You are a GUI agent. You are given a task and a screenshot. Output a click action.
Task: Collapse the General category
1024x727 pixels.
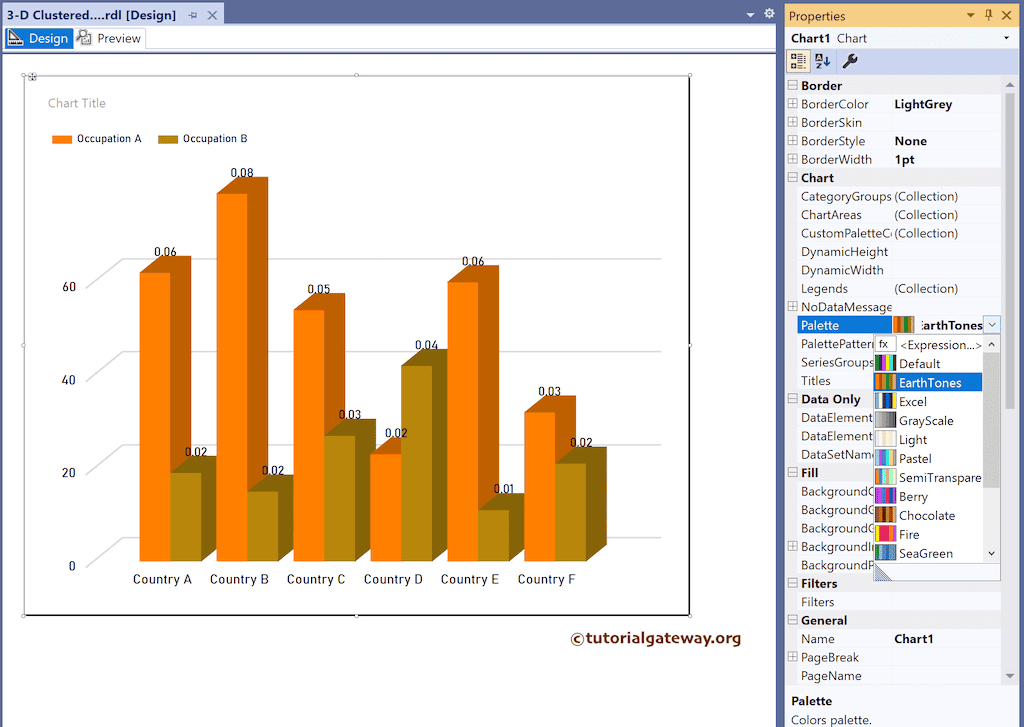793,620
